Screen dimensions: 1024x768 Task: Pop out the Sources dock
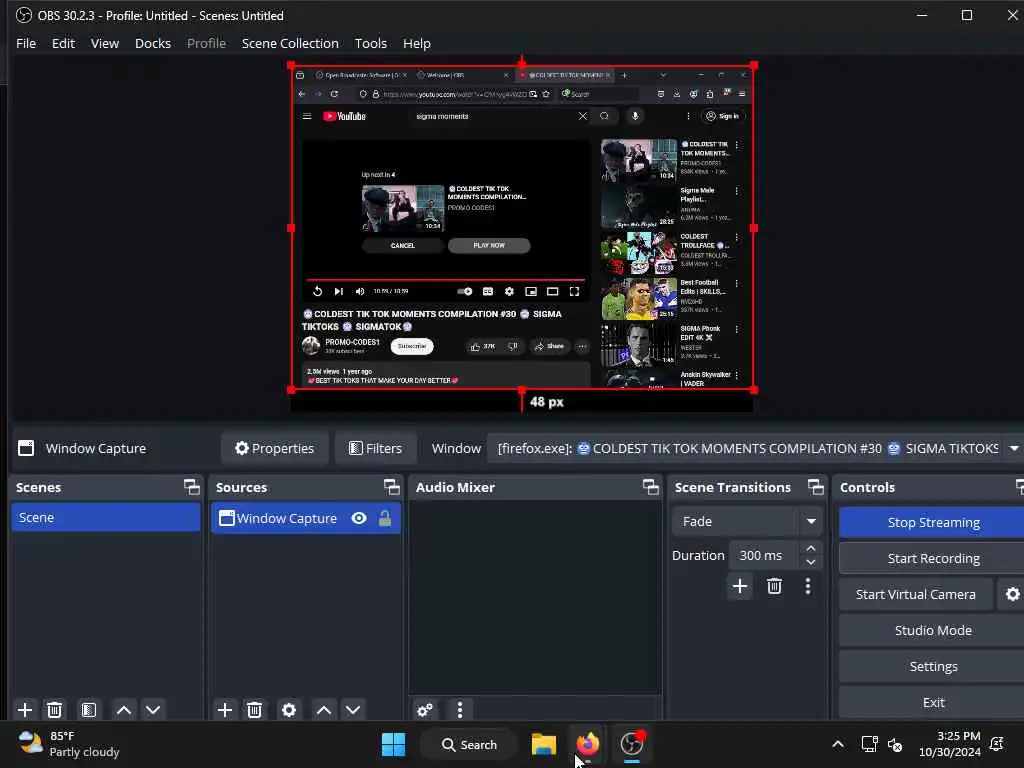[391, 487]
